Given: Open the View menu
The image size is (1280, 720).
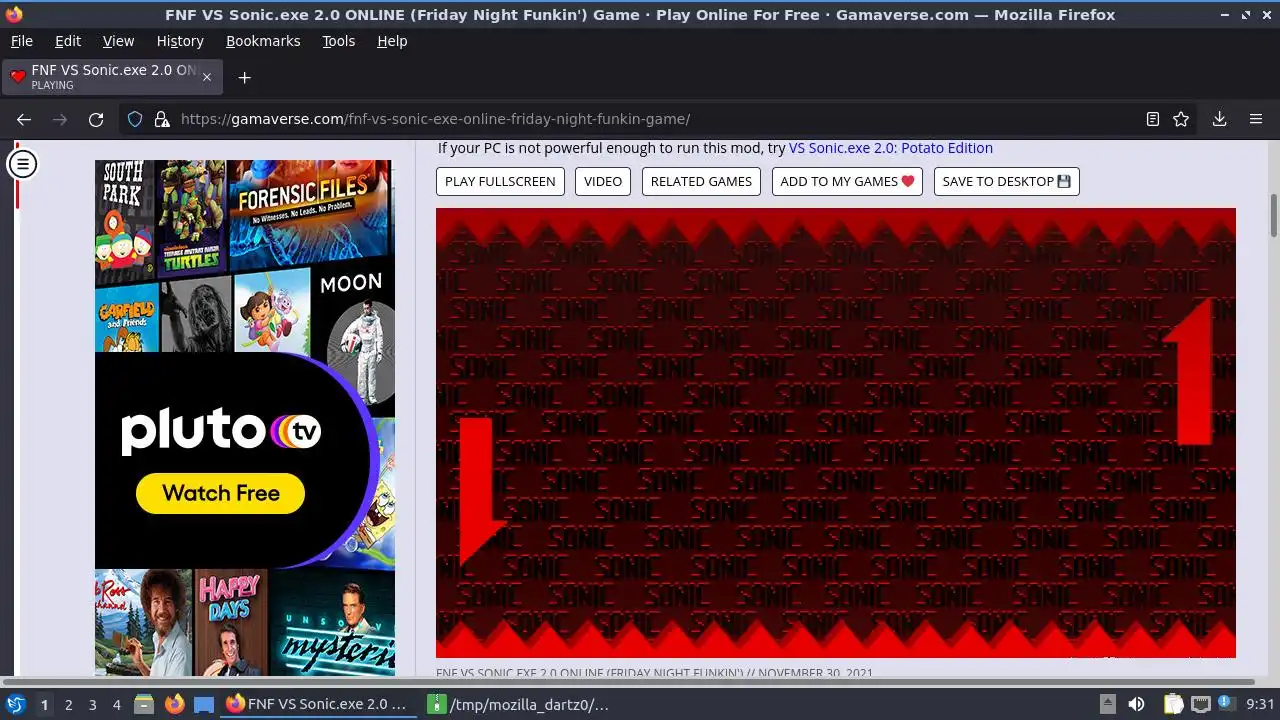Looking at the screenshot, I should 118,41.
